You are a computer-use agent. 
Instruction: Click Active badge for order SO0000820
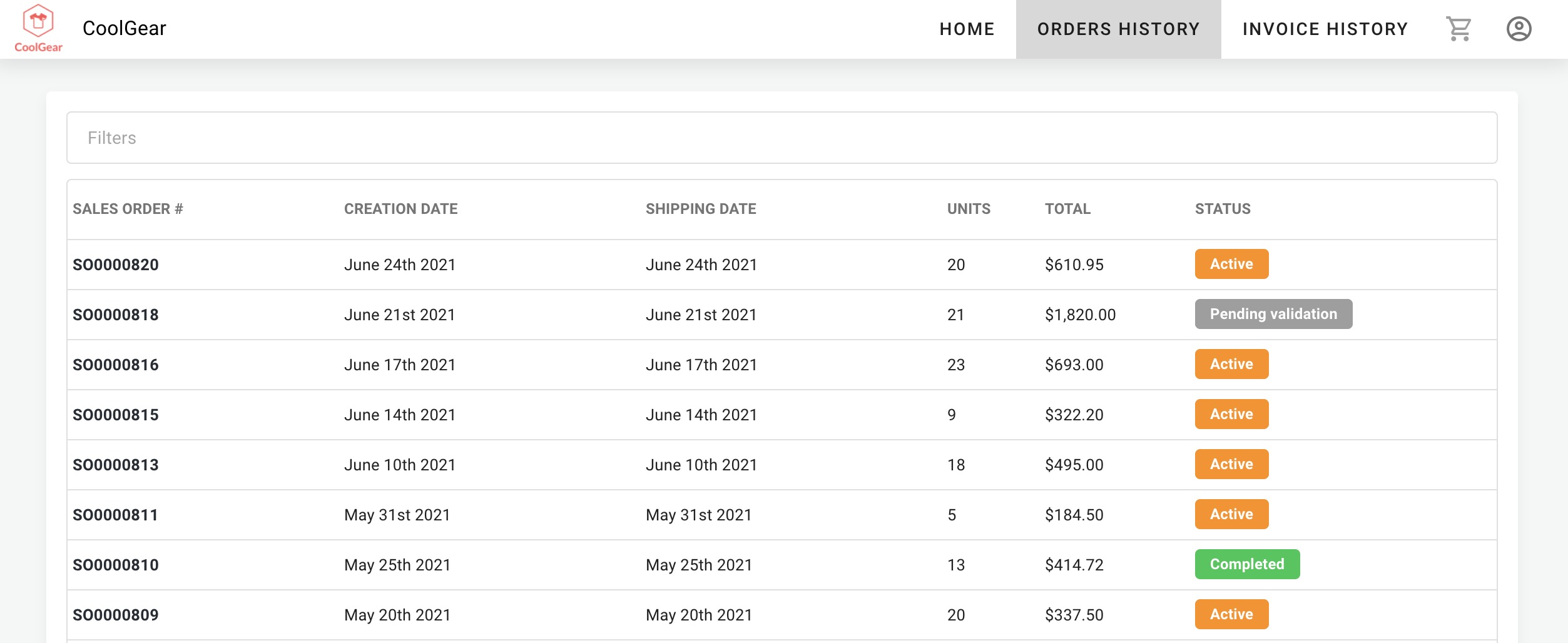pos(1231,264)
